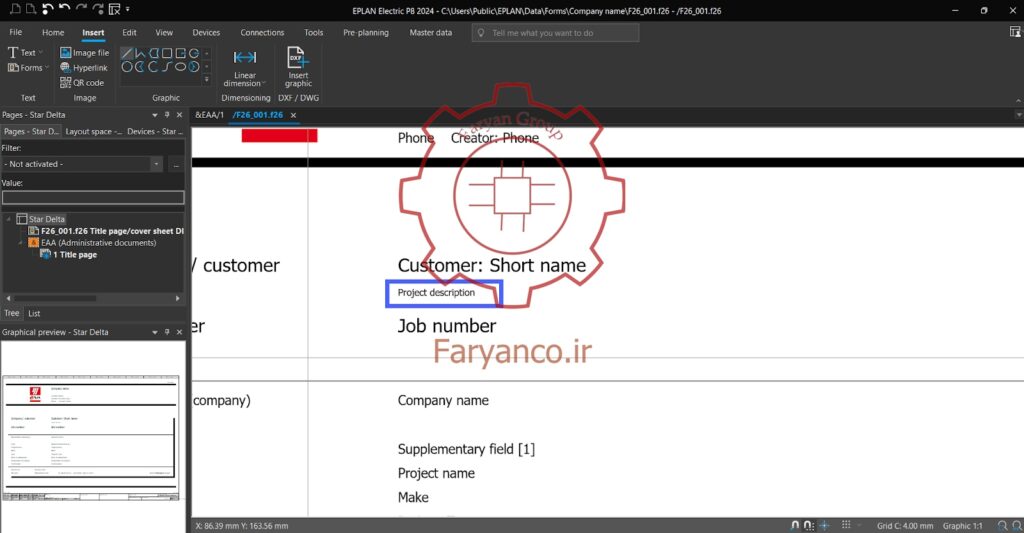Screen dimensions: 1024x533
Task: Close the /F26_001.f26 document tab
Action: (293, 115)
